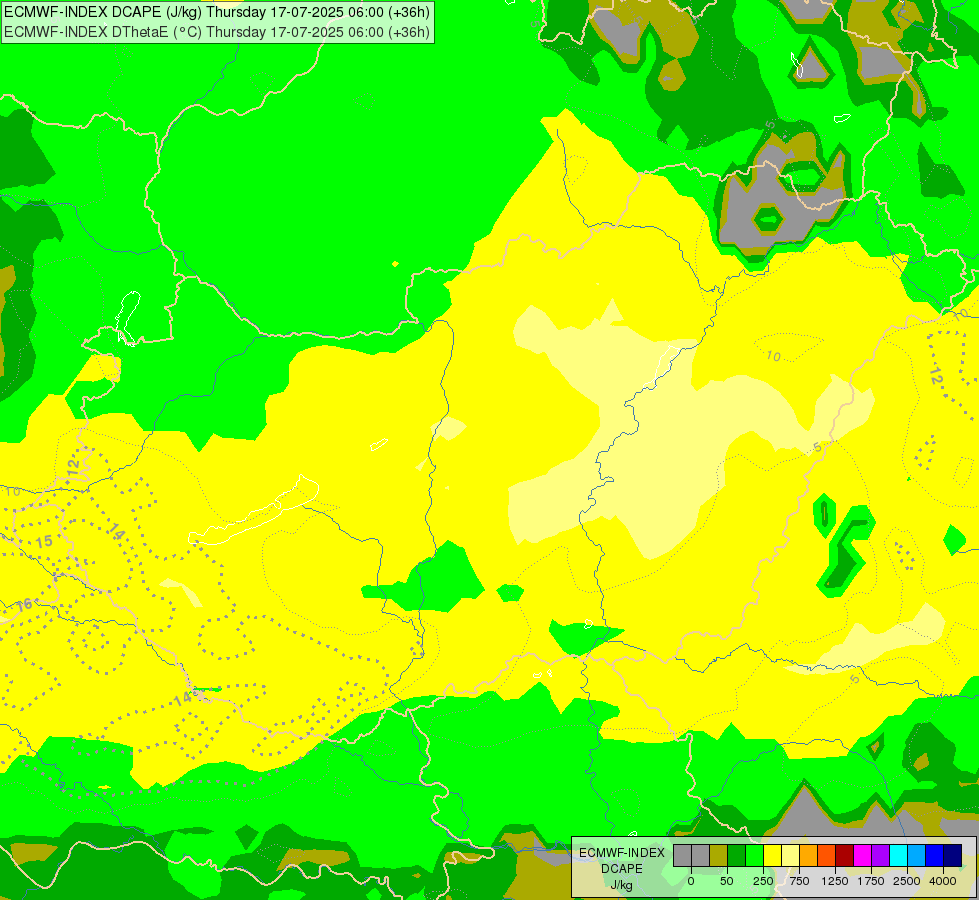
Task: Click the dark red legend swatch
Action: [x=845, y=856]
